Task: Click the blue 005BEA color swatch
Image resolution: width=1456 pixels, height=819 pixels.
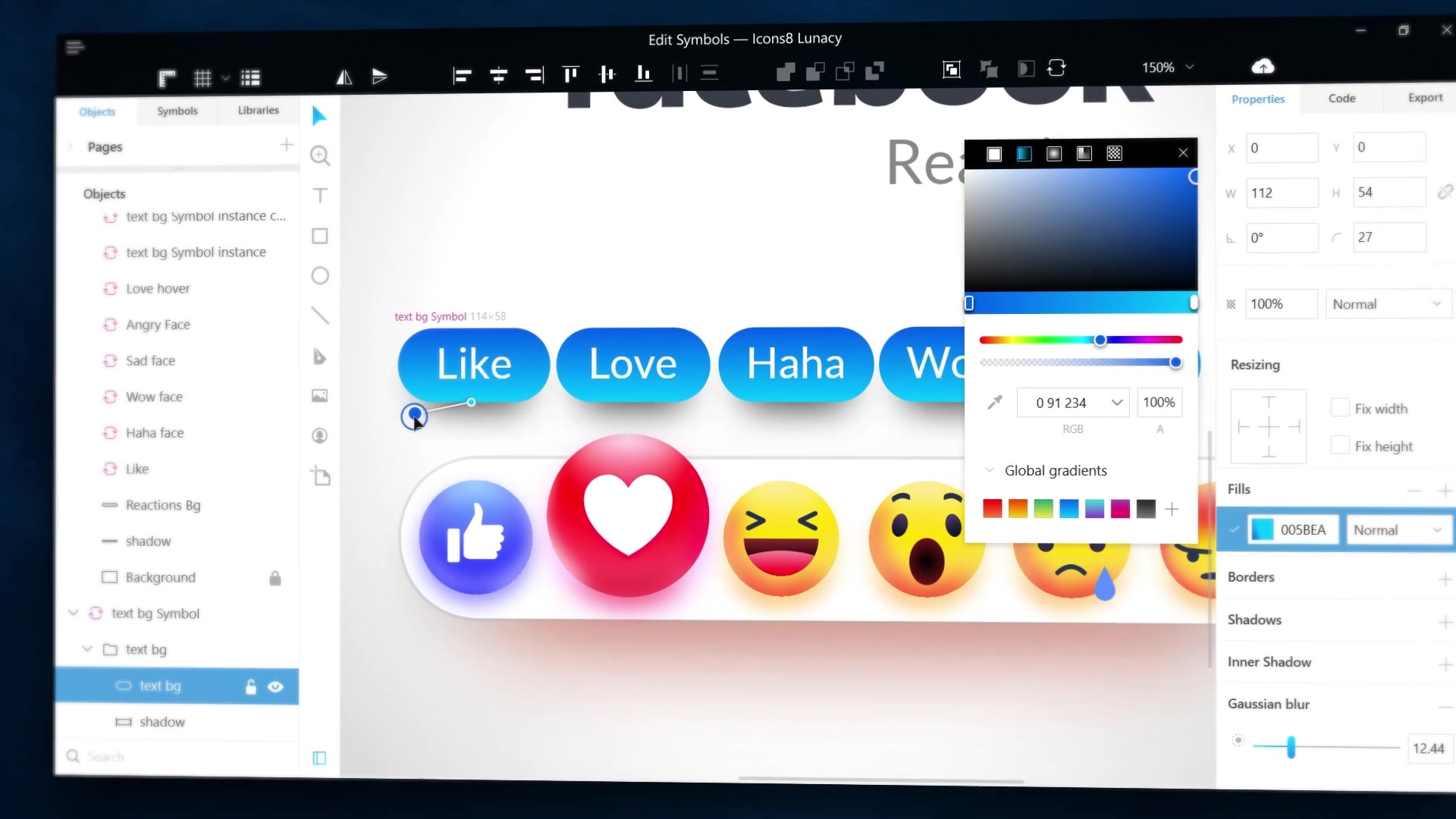Action: coord(1263,530)
